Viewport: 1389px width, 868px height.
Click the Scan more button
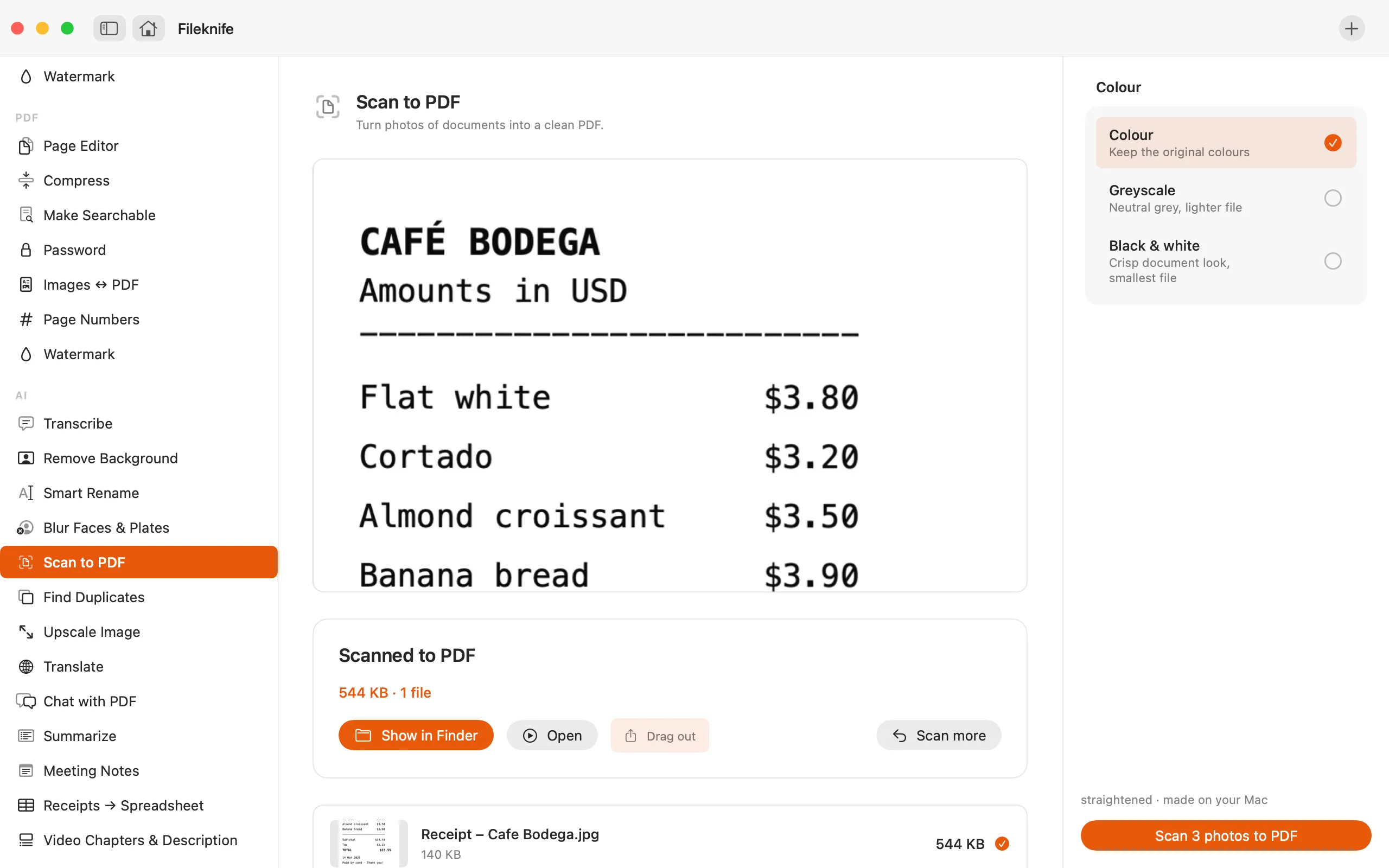coord(939,736)
